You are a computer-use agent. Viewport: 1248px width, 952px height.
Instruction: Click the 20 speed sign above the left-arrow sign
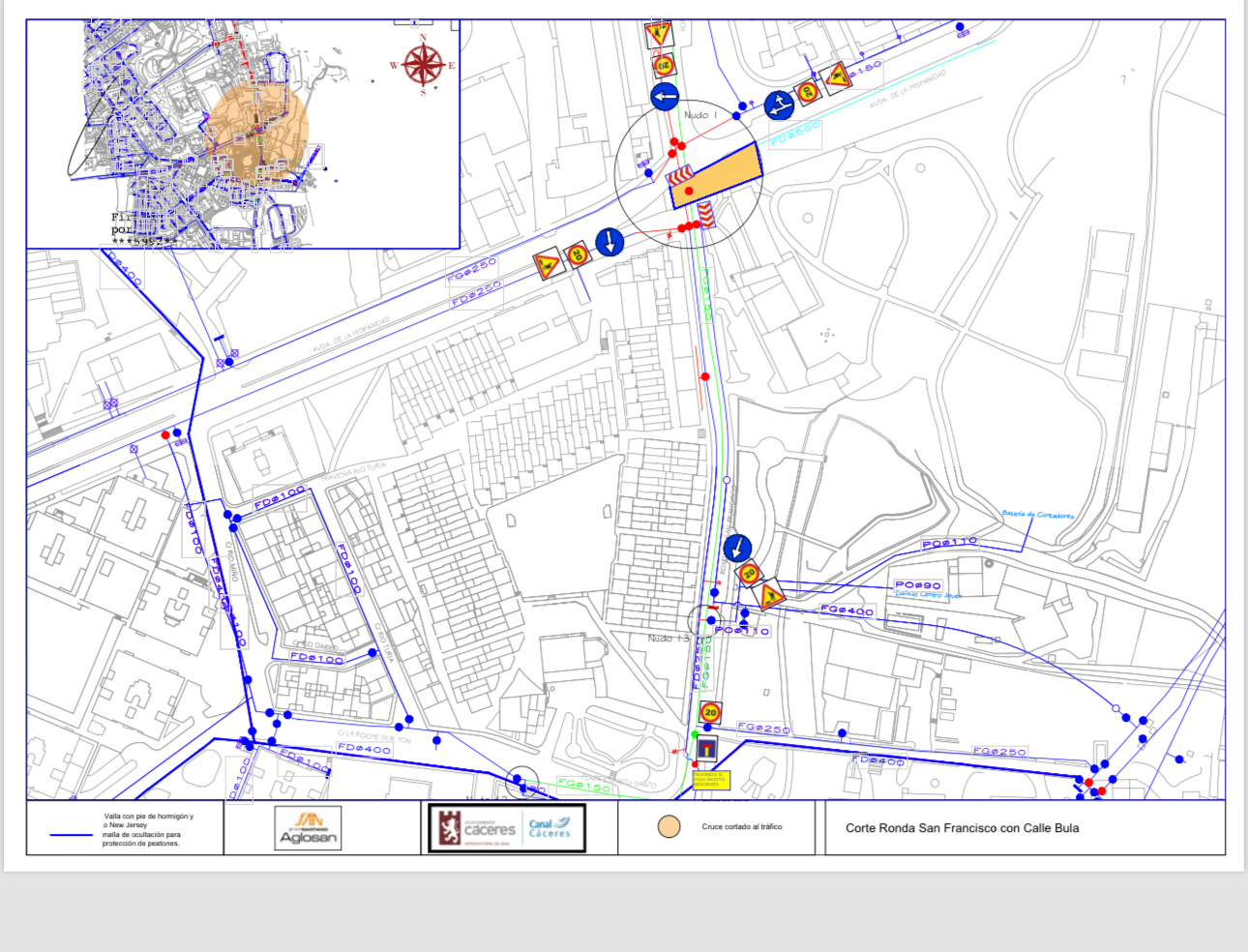(x=664, y=65)
